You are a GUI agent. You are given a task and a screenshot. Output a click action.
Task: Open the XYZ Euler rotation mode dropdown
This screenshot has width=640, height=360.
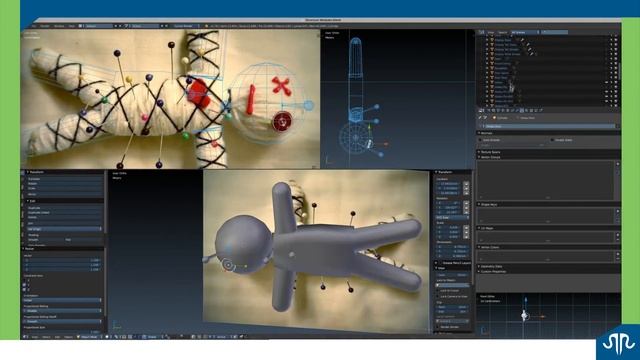[452, 218]
